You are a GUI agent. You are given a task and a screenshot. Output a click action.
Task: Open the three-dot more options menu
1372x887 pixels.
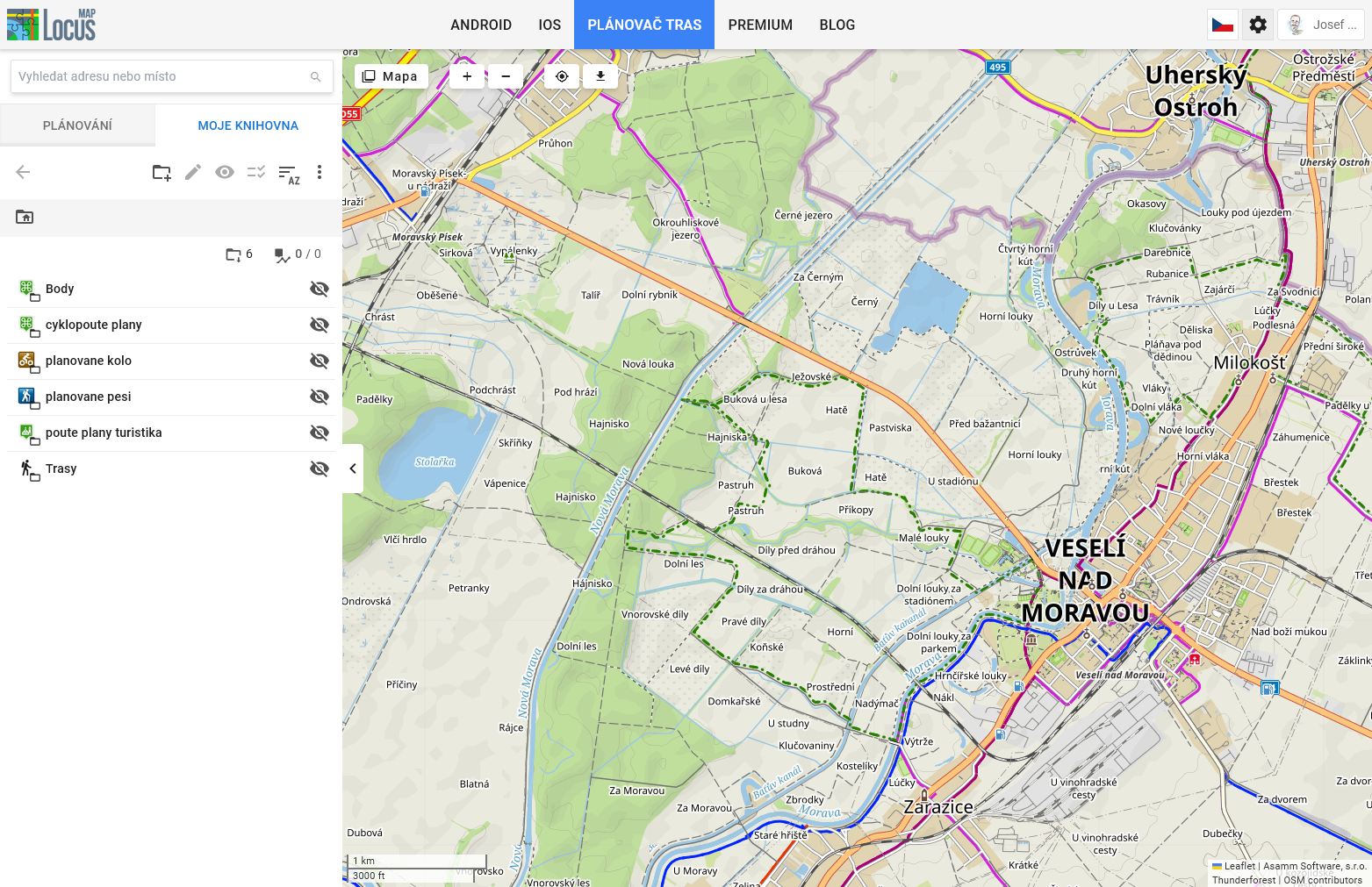tap(320, 173)
